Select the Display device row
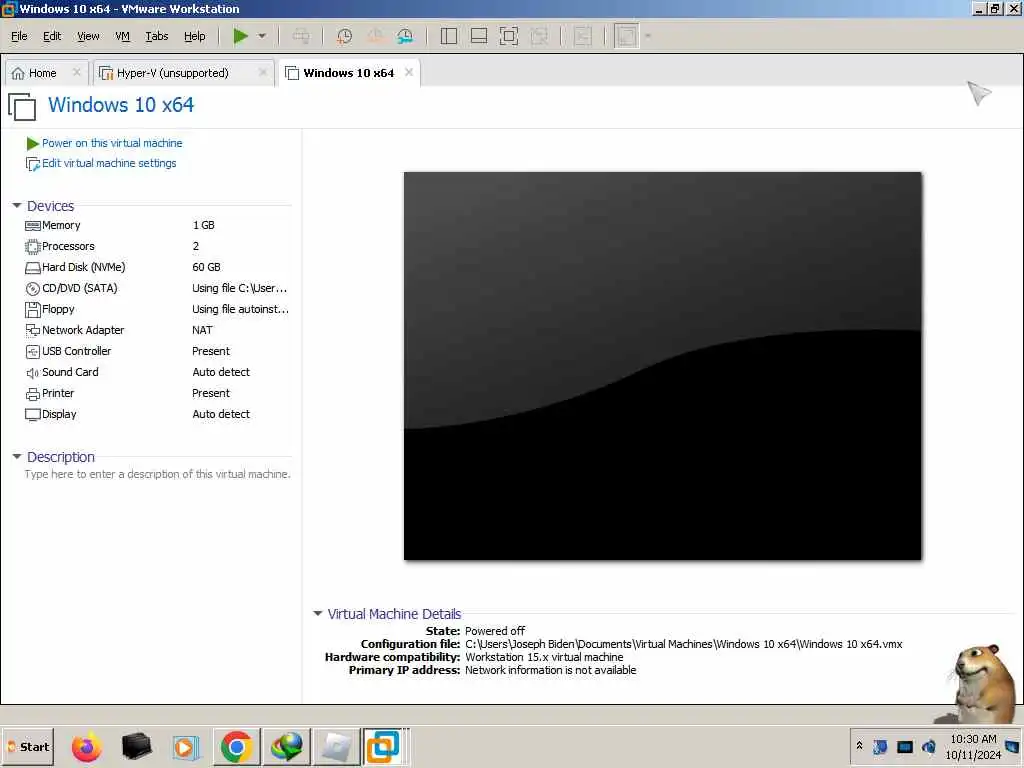The image size is (1024, 768). [x=157, y=414]
